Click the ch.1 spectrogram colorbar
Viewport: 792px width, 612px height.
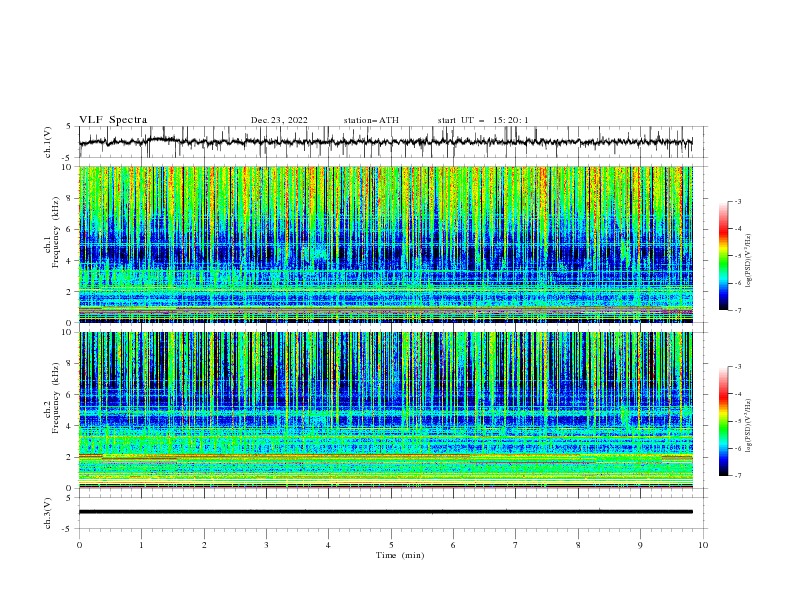(723, 256)
